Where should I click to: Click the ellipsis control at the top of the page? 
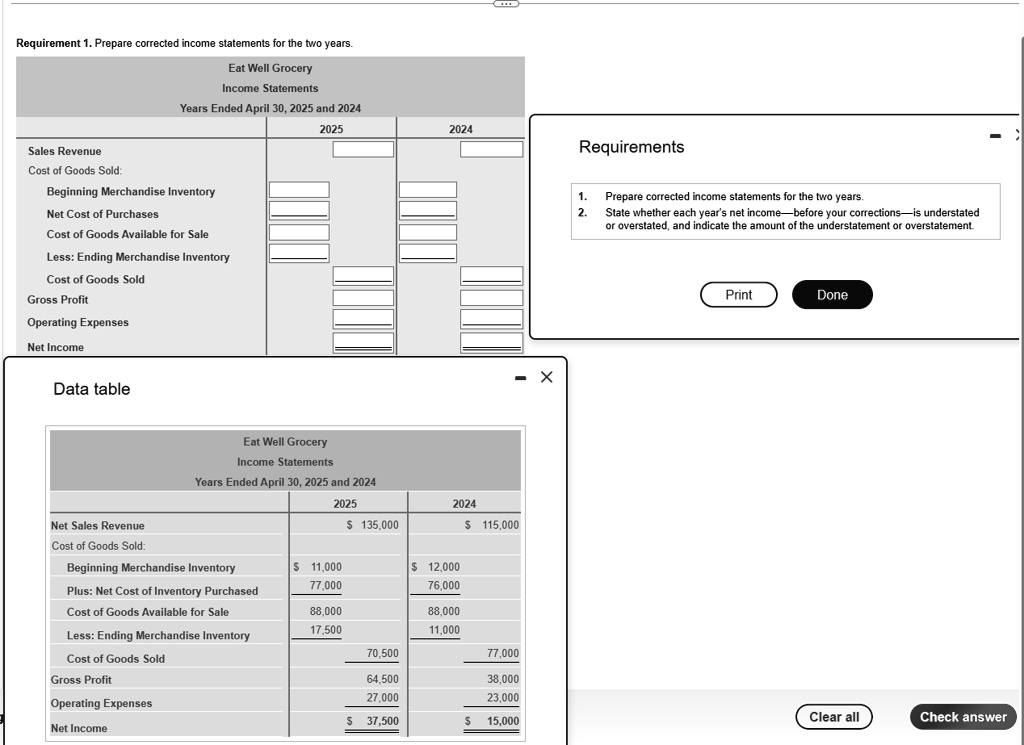[505, 4]
